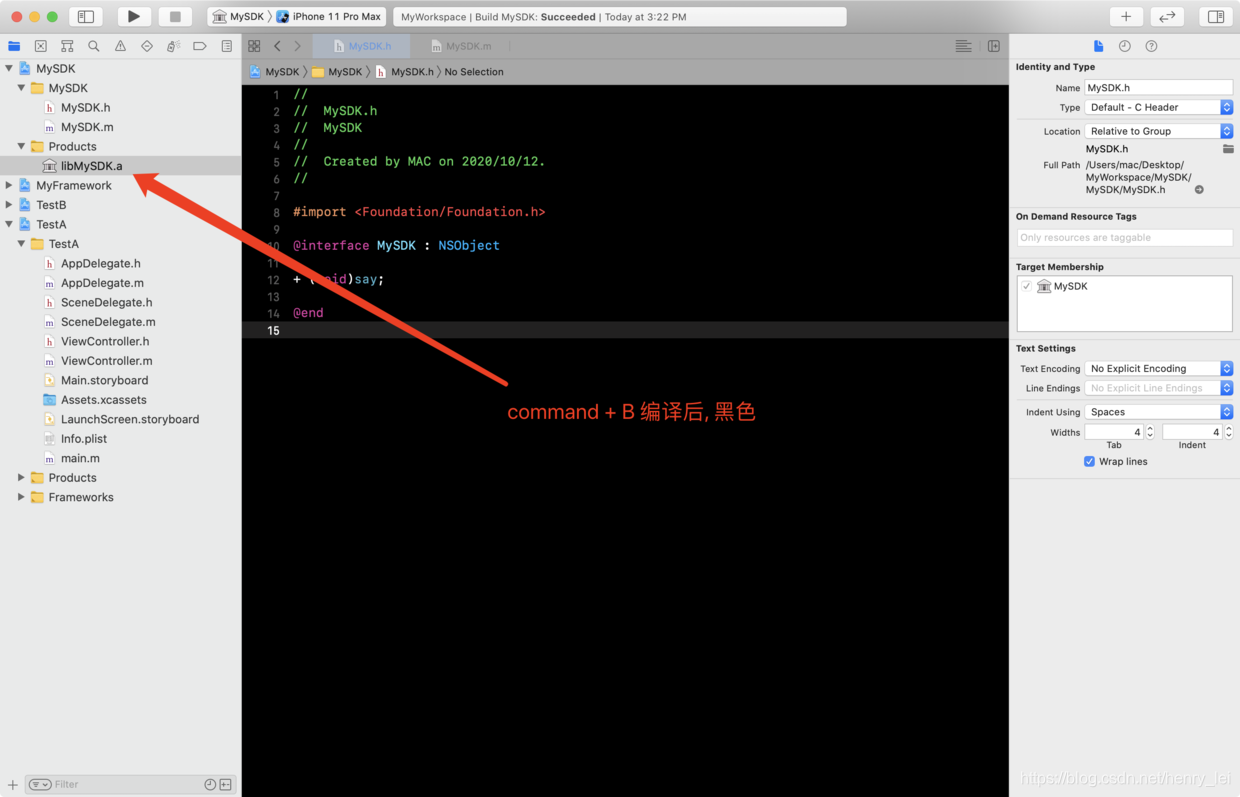Viewport: 1240px width, 797px height.
Task: Open the Find navigator magnifier icon
Action: pyautogui.click(x=94, y=46)
